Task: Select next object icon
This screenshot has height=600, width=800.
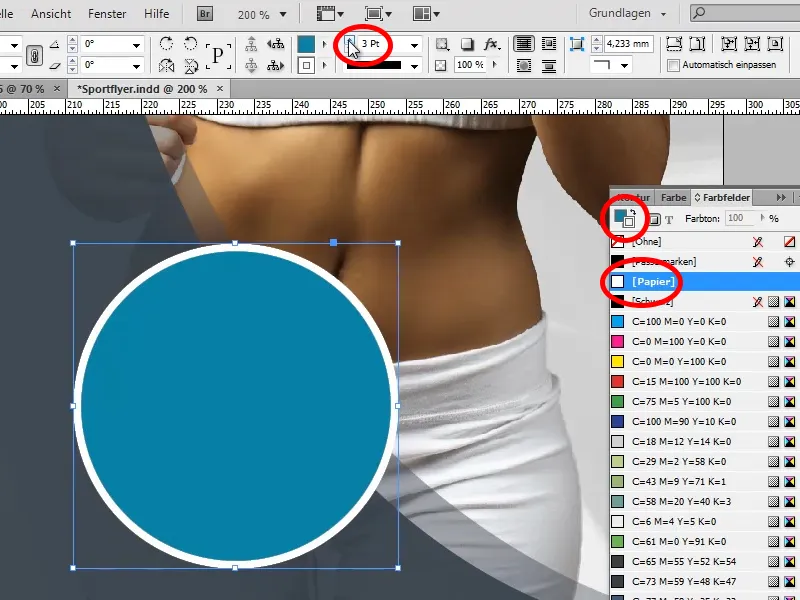Action: click(276, 66)
